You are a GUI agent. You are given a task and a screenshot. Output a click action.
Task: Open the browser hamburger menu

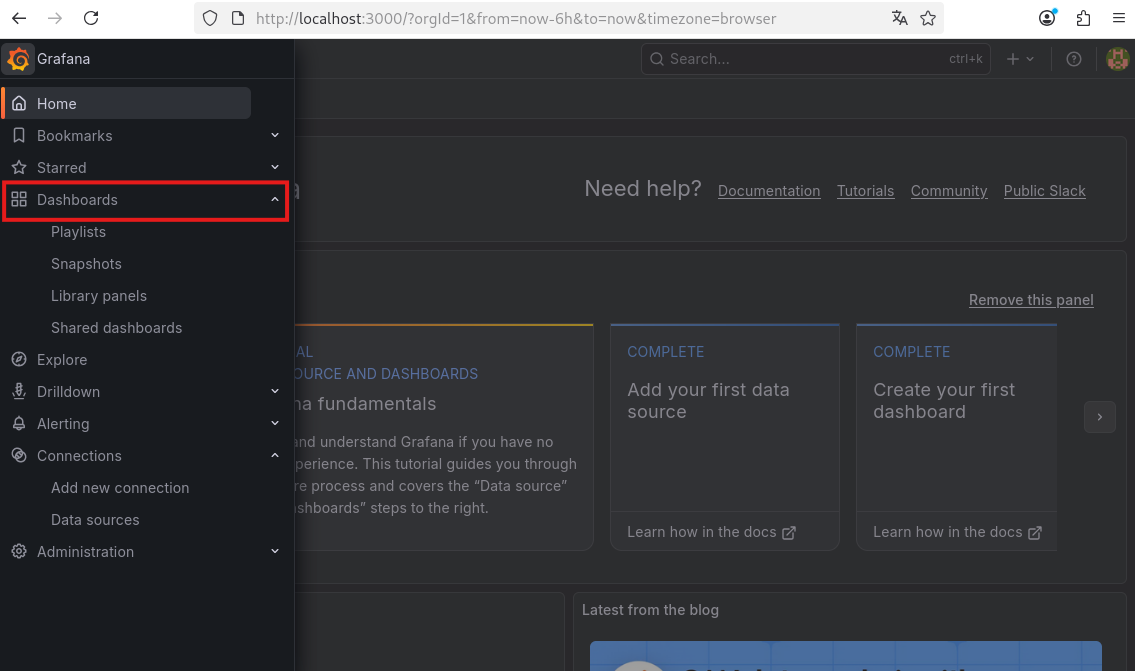coord(1118,18)
